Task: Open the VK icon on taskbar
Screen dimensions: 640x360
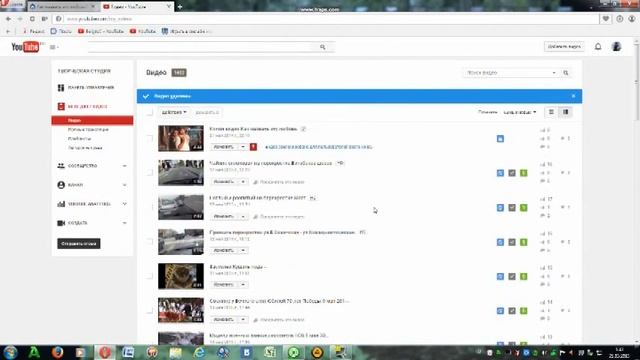Action: [x=247, y=352]
